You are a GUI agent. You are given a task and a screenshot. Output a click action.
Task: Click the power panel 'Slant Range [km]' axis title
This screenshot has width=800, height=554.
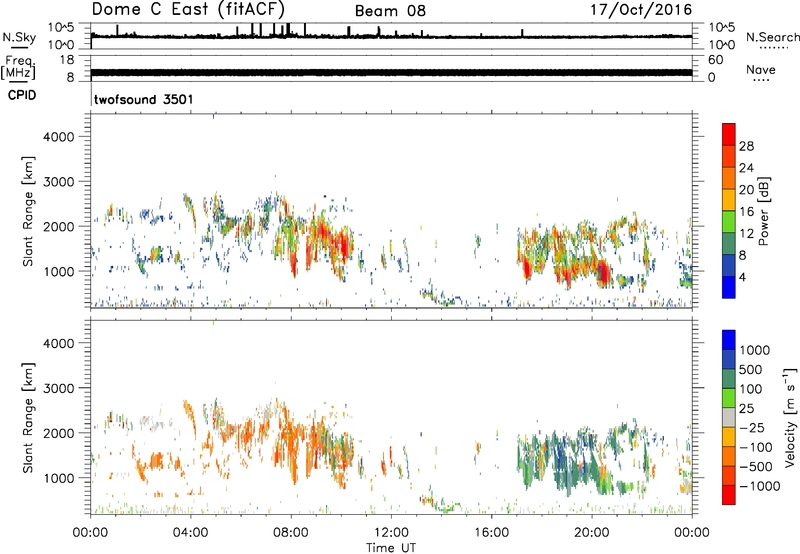click(28, 211)
